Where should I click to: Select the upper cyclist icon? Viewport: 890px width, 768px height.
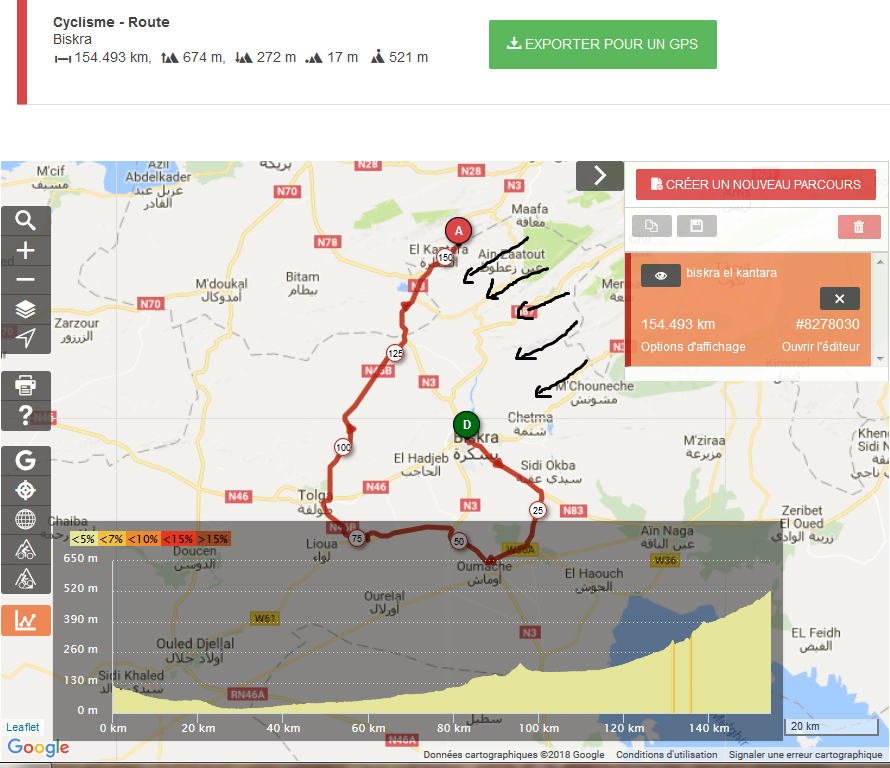[26, 549]
